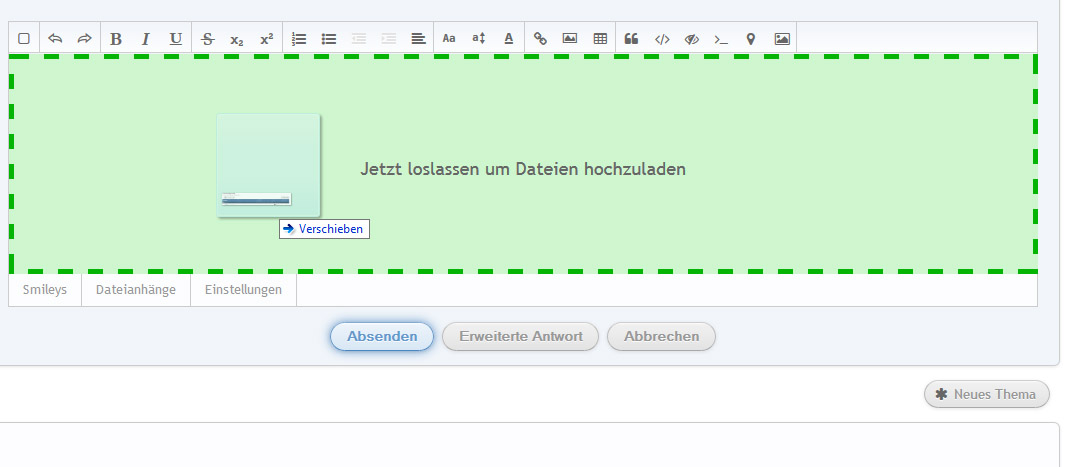Apply strikethrough formatting
1066x467 pixels.
tap(207, 39)
